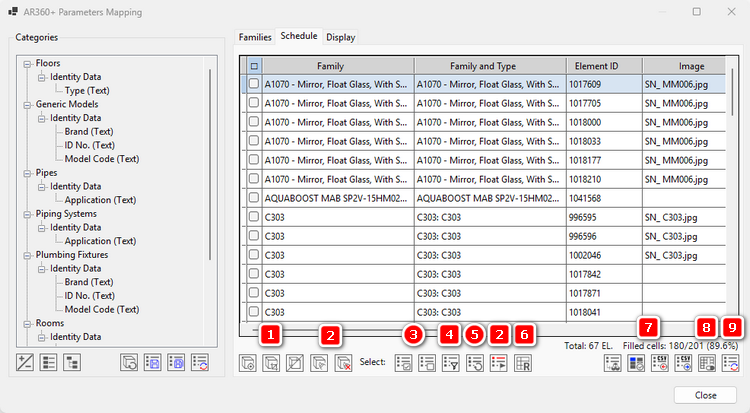
Task: Click the ID No. (Text) item under Generic Models
Action: 90,145
